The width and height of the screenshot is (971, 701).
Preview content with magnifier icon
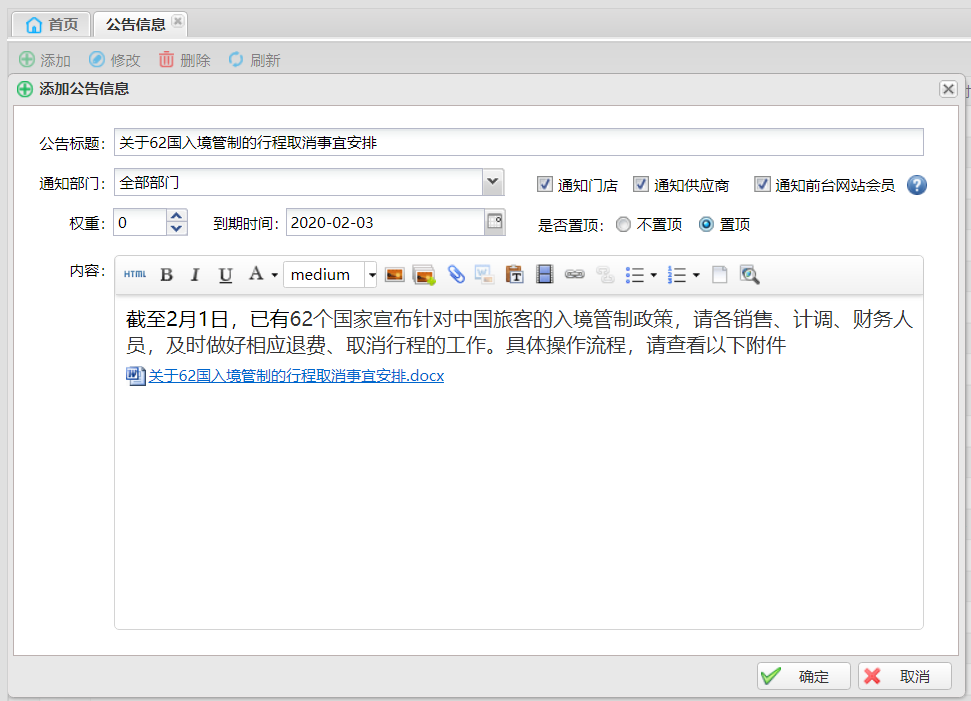point(749,274)
